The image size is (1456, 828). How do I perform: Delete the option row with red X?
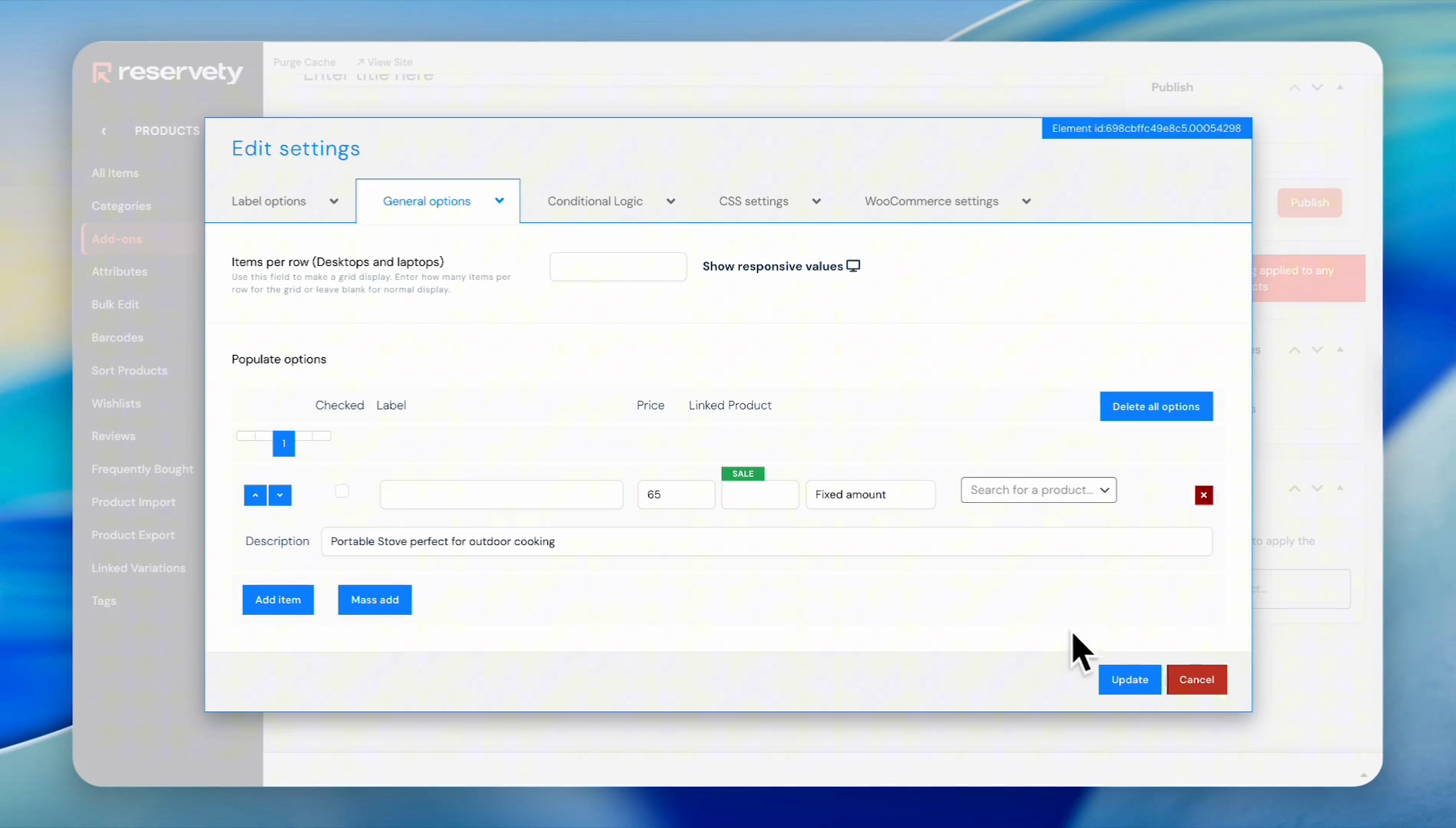click(1203, 495)
